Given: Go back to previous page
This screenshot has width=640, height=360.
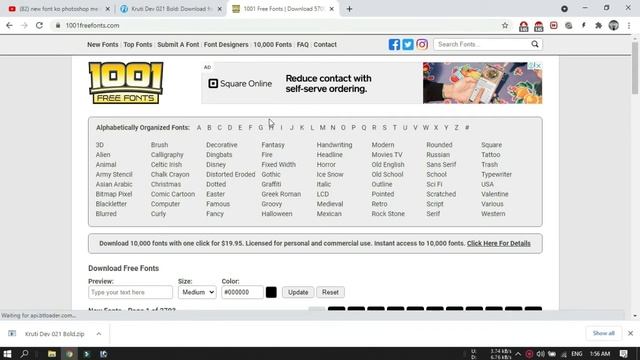Looking at the screenshot, I should pyautogui.click(x=9, y=25).
